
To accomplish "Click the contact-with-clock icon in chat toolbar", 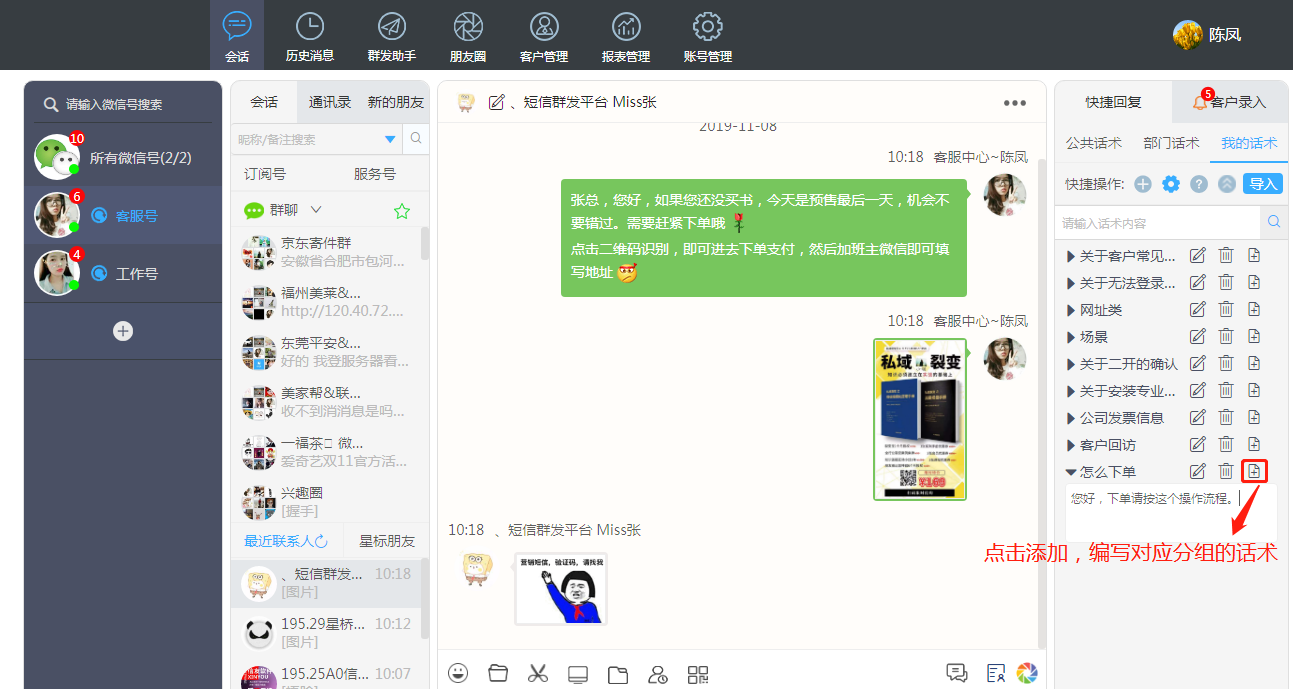I will pyautogui.click(x=658, y=674).
